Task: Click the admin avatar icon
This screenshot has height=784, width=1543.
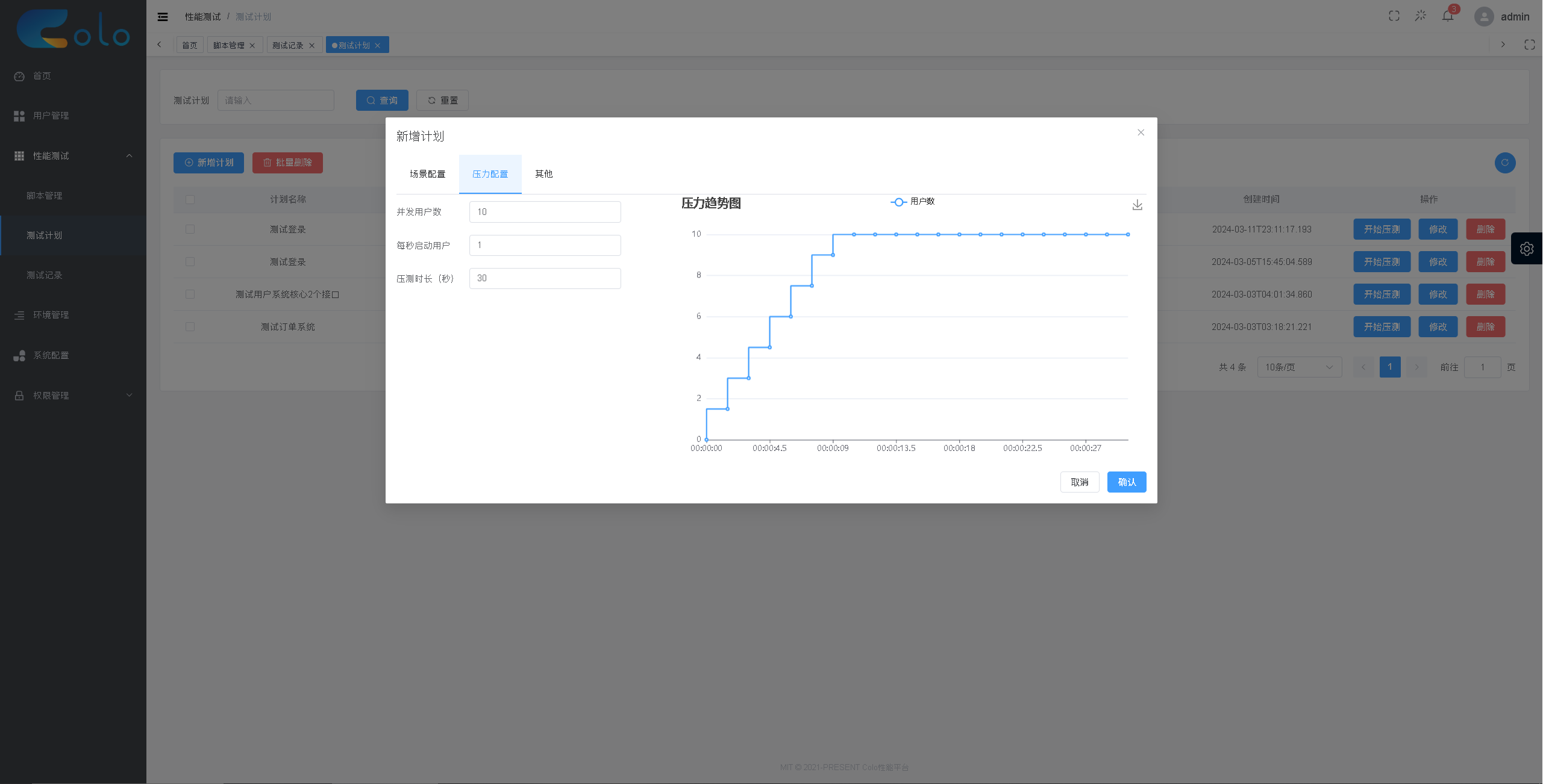Action: point(1484,17)
